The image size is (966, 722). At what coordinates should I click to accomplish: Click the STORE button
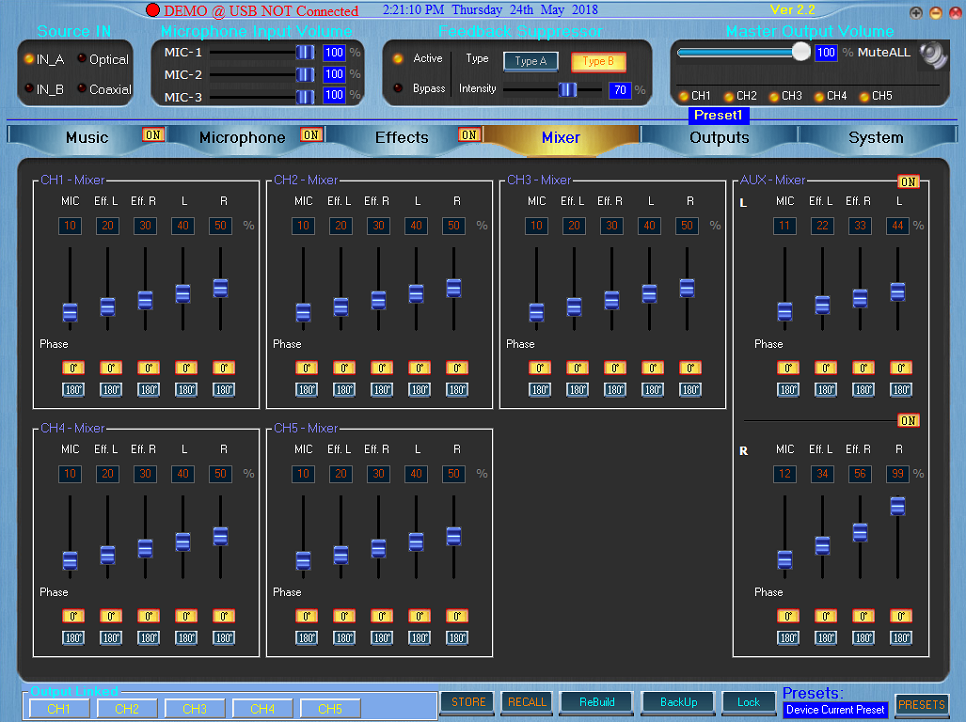(468, 702)
